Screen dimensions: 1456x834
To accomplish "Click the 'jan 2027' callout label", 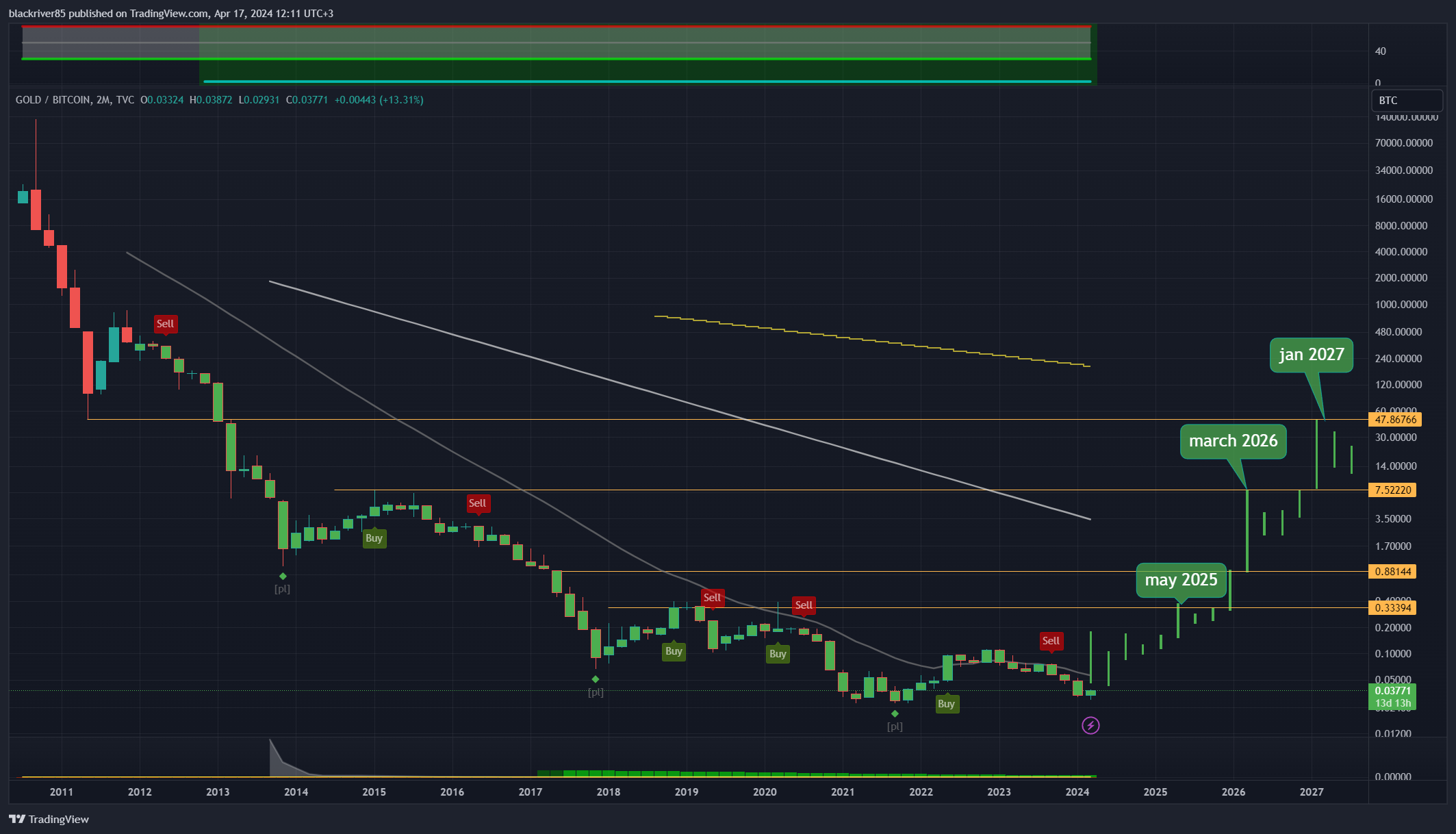I will point(1312,355).
